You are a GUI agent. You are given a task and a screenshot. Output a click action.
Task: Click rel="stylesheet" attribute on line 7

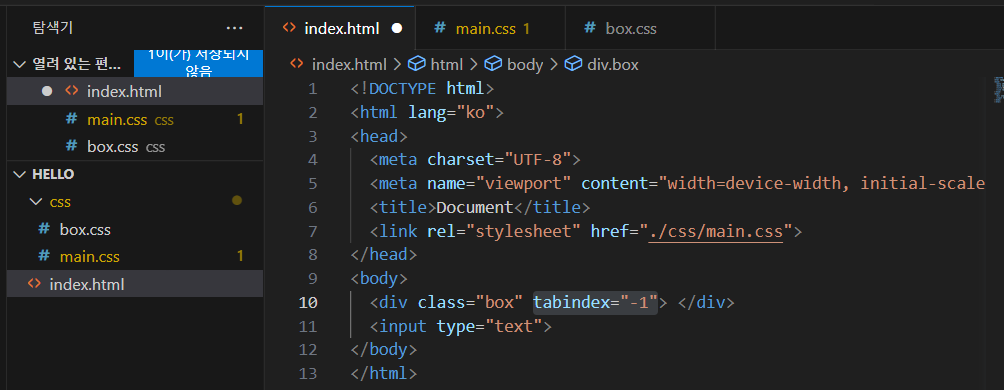503,231
